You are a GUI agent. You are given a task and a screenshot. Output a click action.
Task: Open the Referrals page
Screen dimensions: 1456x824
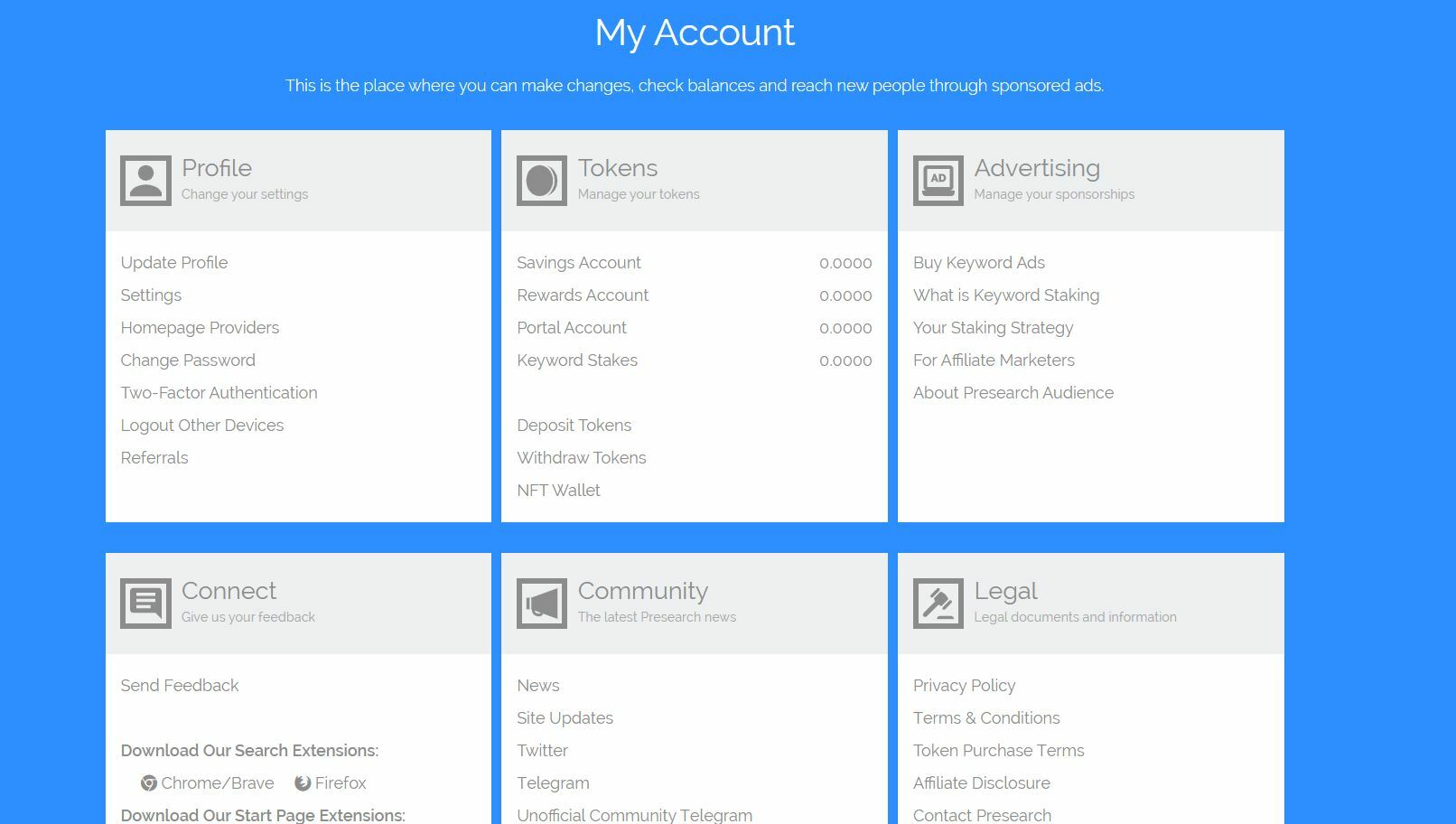[154, 458]
